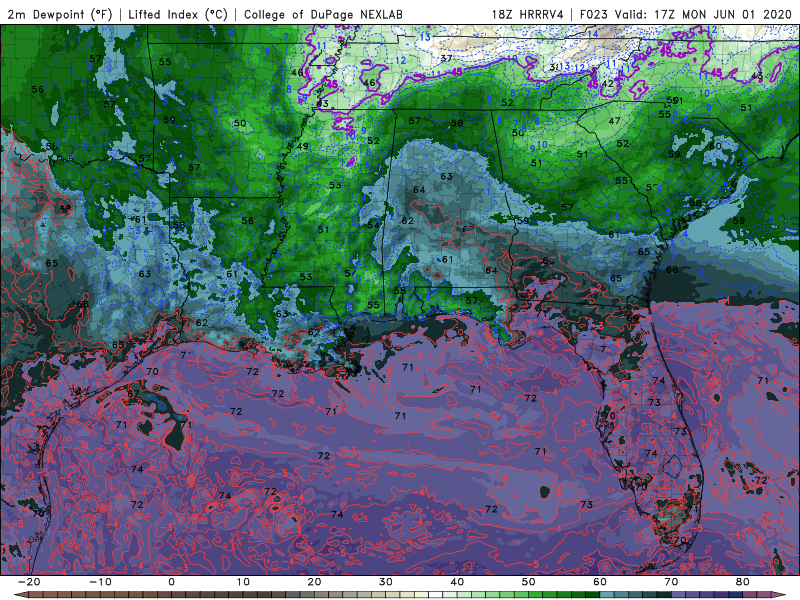The image size is (800, 600).
Task: Click the '49' dewpoint value on map
Action: coord(303,146)
